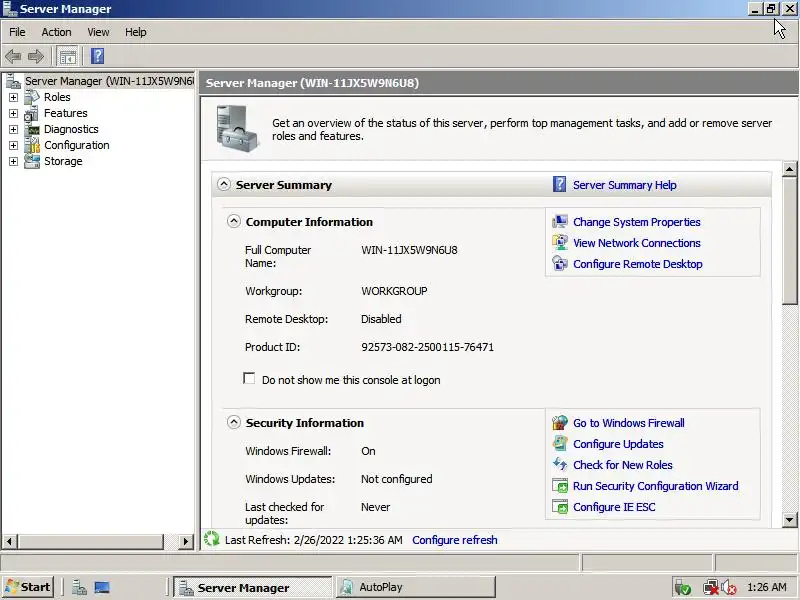Open the Action menu

point(56,32)
